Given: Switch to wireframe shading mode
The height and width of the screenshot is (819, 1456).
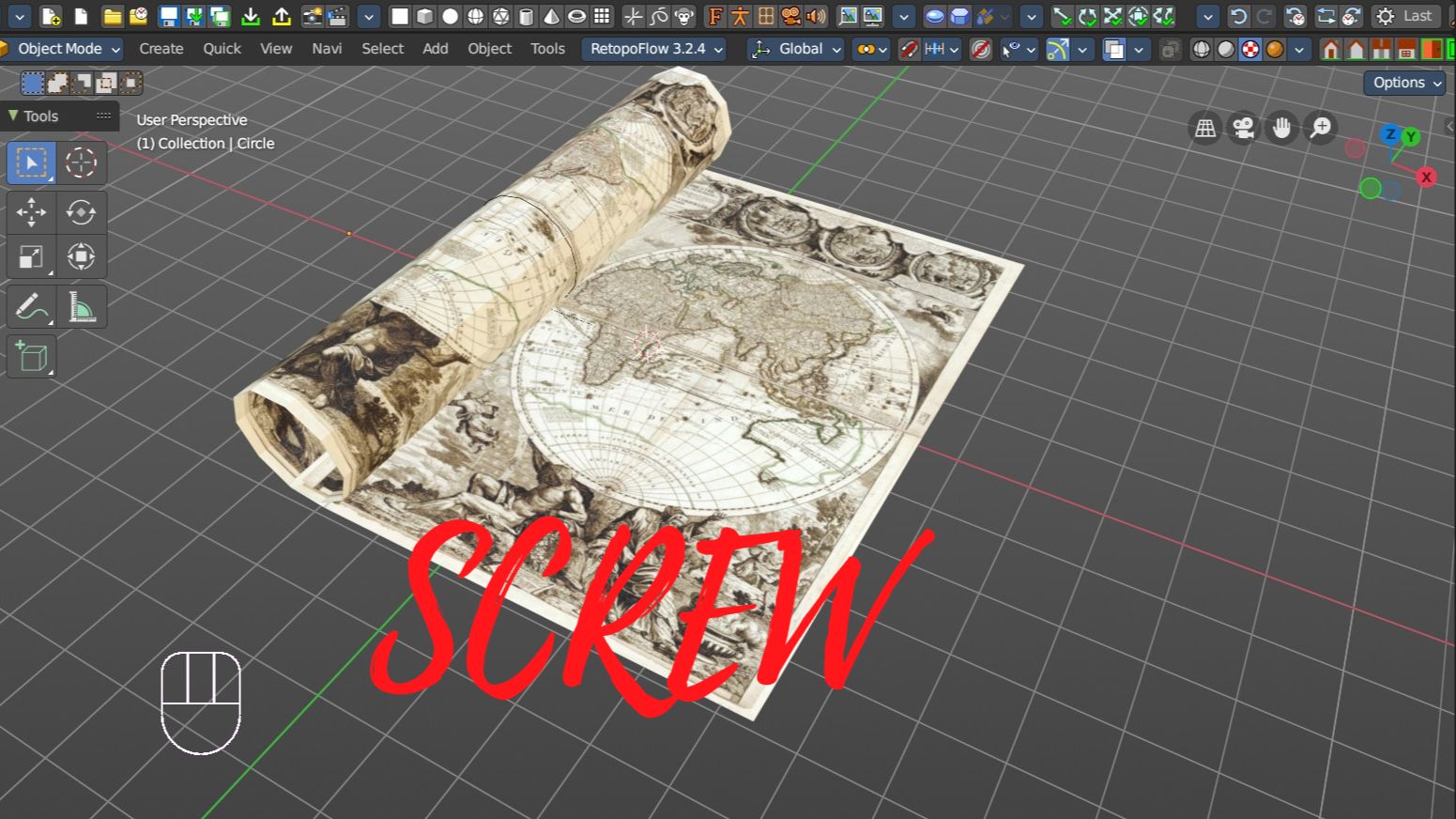Looking at the screenshot, I should point(1201,49).
